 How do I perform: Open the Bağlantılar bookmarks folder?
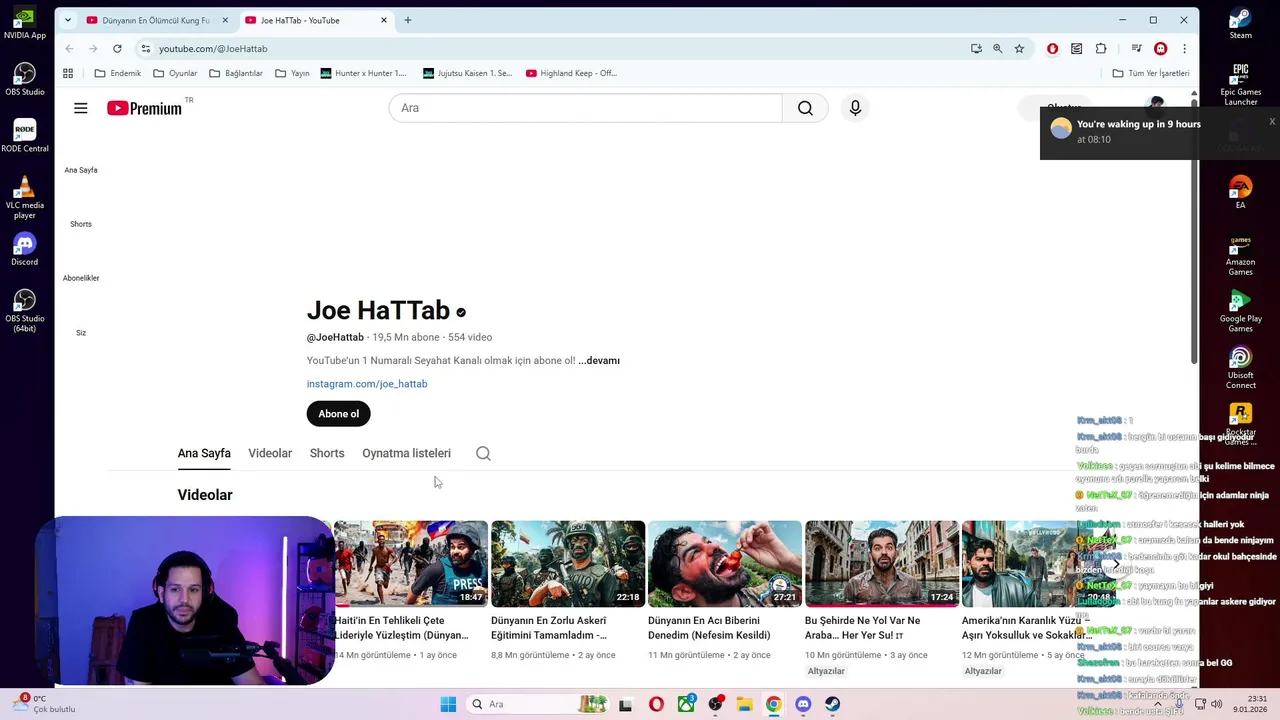235,73
